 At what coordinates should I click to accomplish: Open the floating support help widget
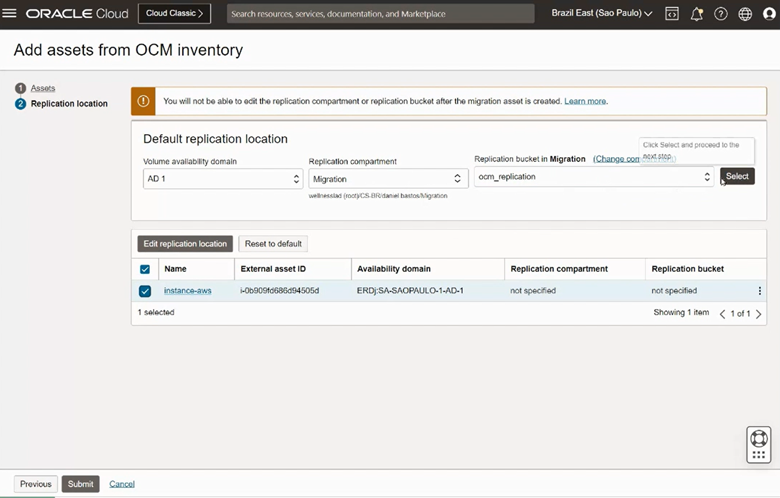point(759,445)
